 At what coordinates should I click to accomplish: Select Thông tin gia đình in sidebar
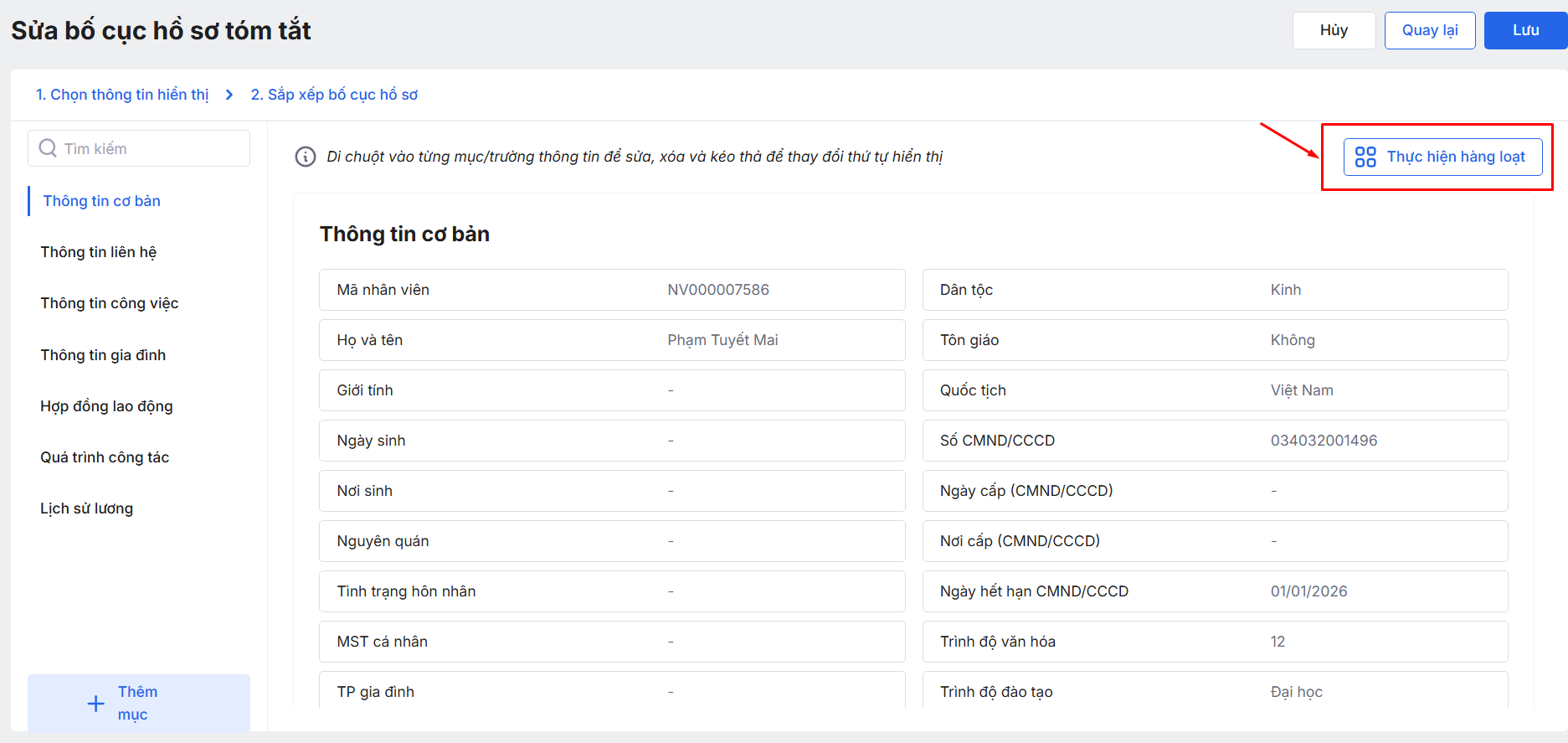pyautogui.click(x=103, y=355)
